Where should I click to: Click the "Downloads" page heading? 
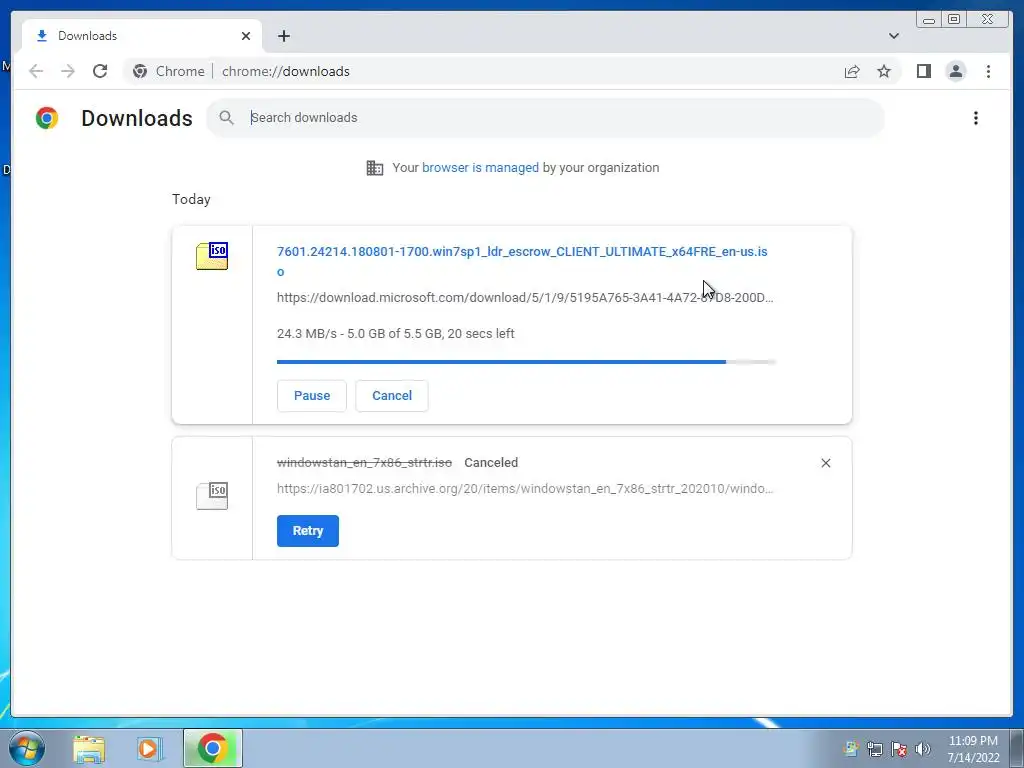(x=137, y=118)
